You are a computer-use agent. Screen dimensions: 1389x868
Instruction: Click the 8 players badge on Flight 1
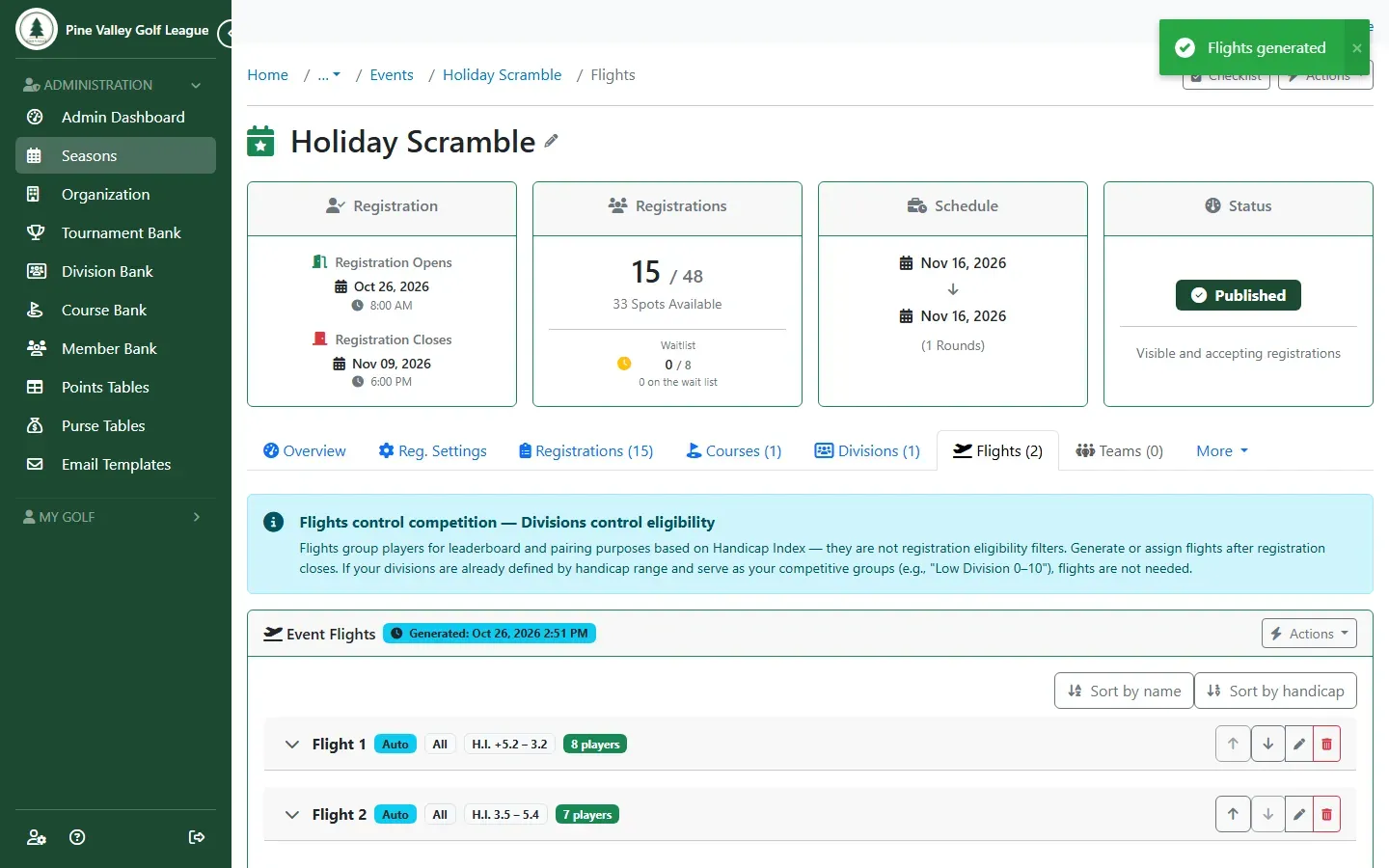point(595,745)
